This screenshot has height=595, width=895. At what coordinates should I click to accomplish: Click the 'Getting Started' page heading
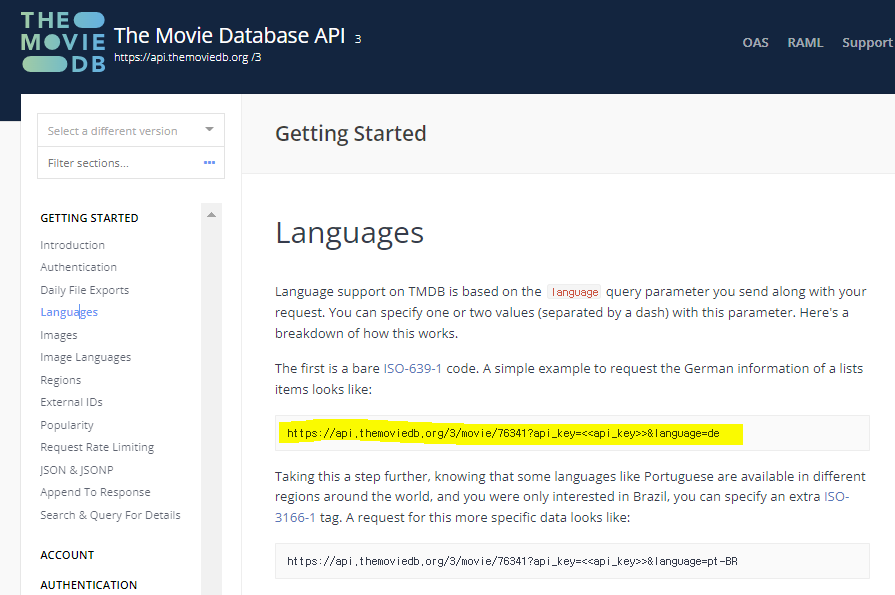point(350,134)
